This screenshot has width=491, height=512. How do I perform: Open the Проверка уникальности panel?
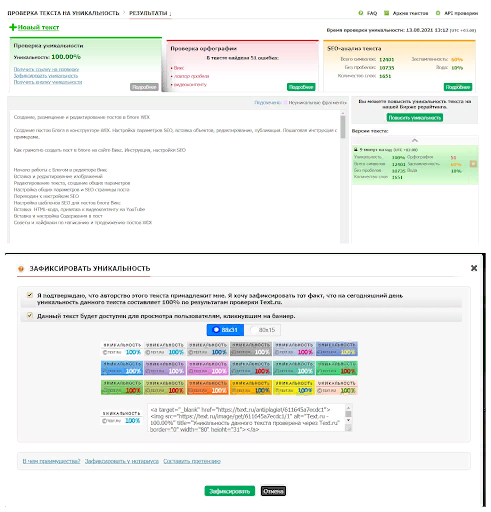click(x=48, y=46)
